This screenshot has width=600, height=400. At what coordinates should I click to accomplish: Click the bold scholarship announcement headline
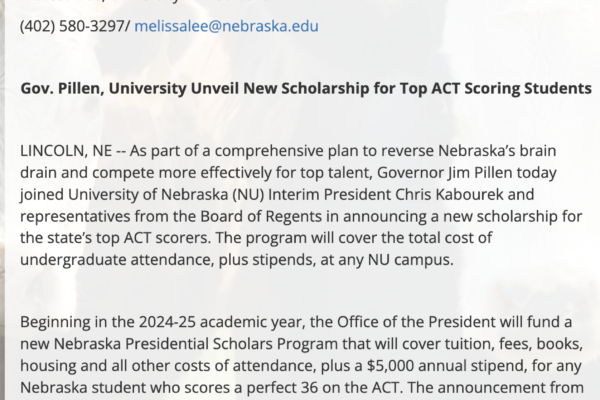click(x=306, y=89)
